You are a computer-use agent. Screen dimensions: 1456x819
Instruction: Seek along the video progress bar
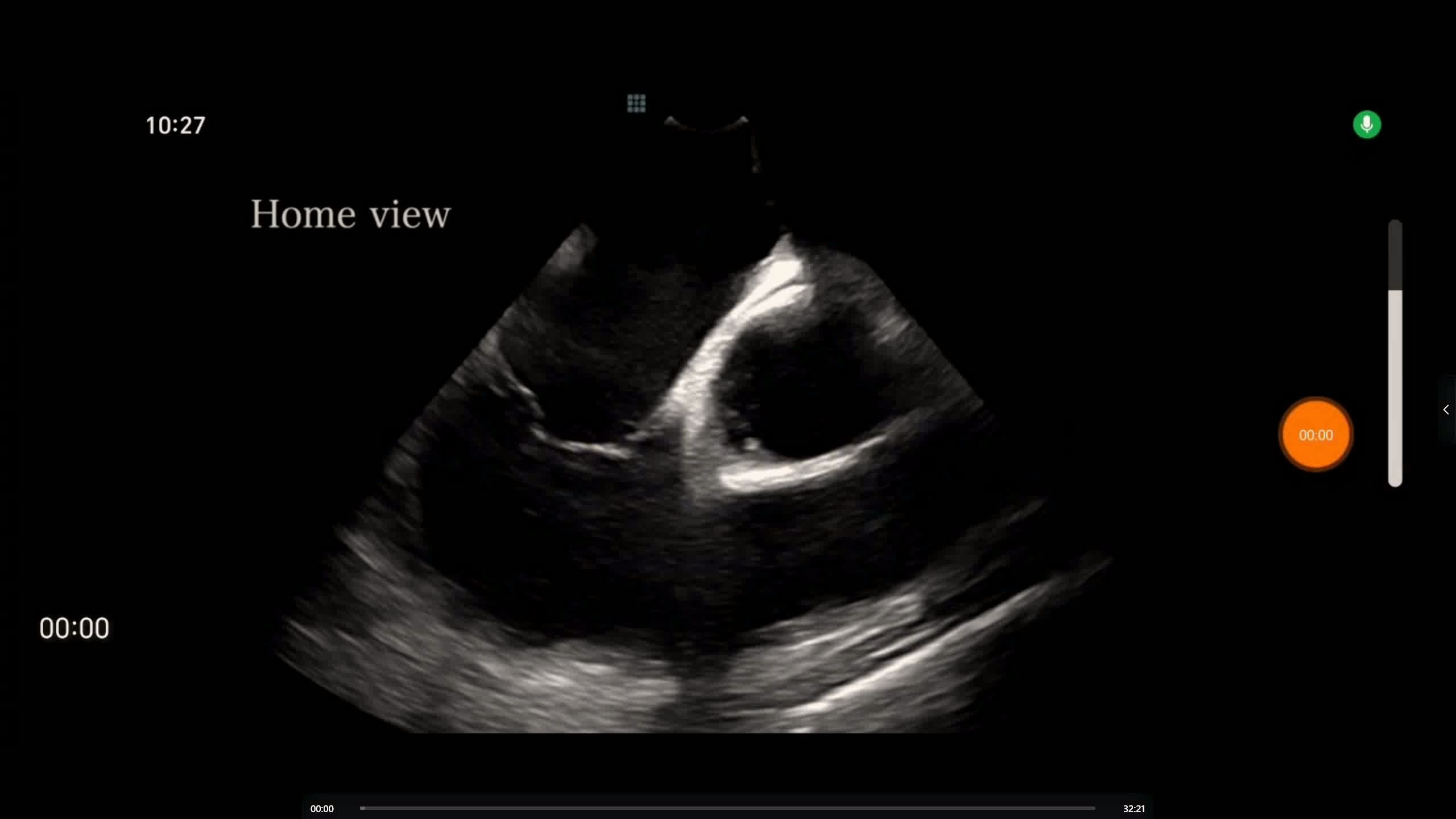click(727, 808)
